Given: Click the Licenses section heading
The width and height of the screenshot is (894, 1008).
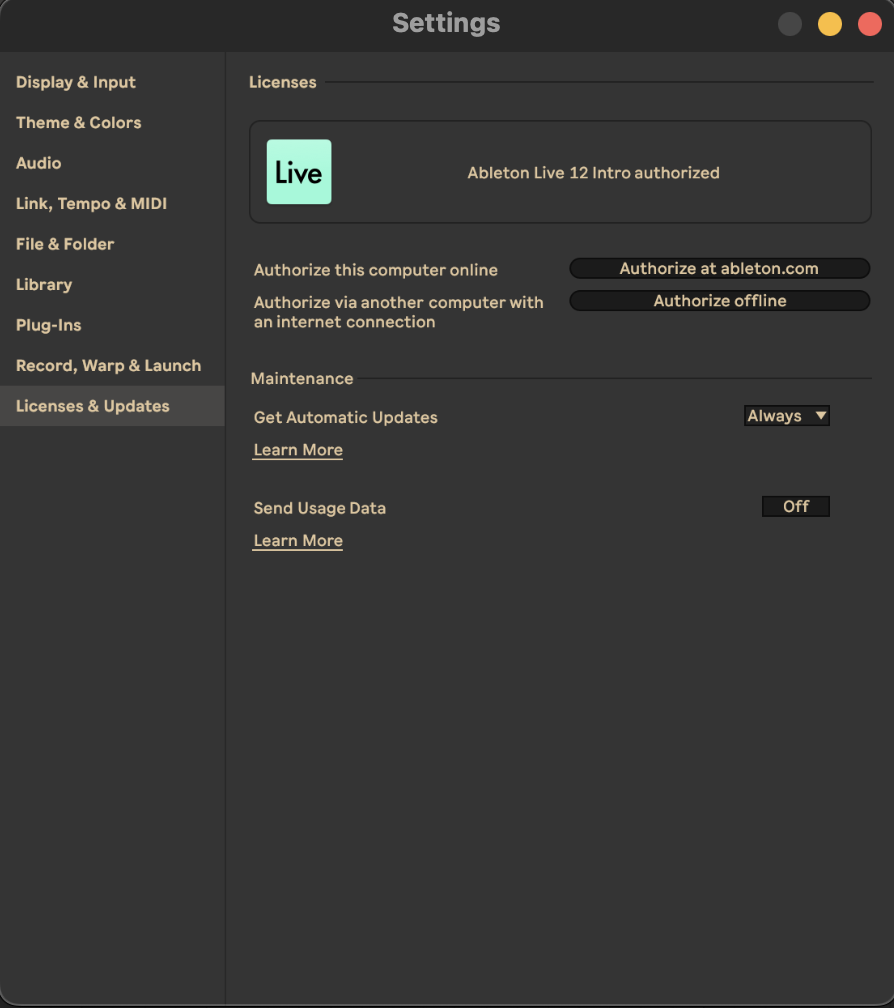Looking at the screenshot, I should coord(283,82).
